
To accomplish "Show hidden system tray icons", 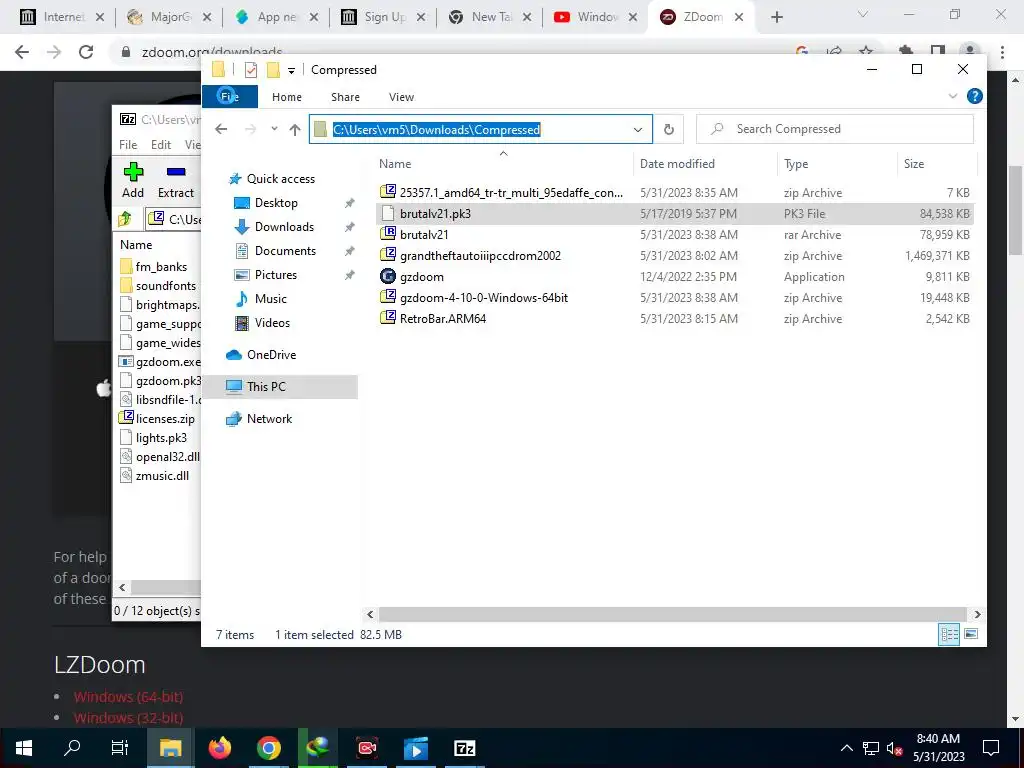I will coord(846,748).
